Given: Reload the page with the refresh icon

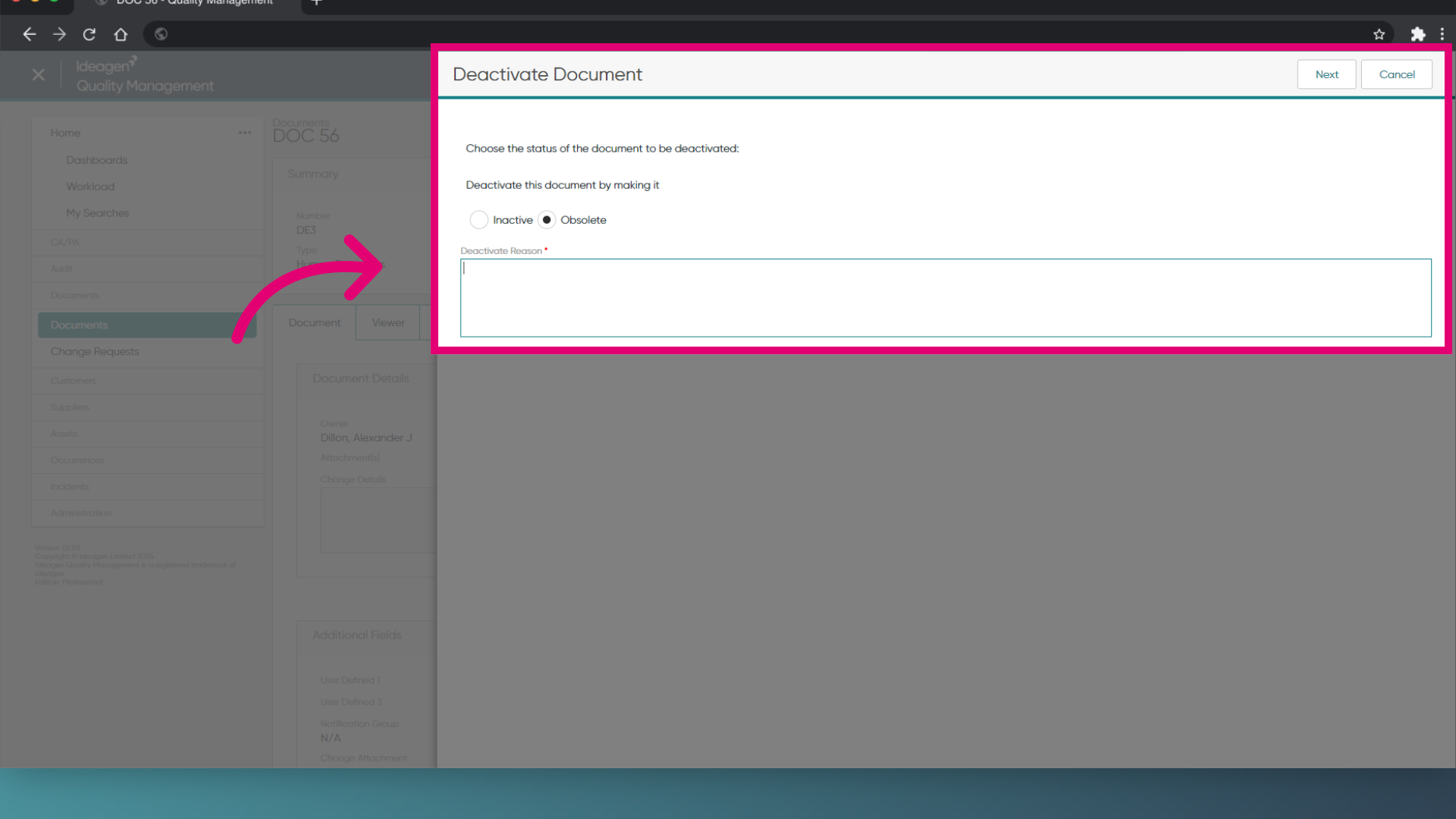Looking at the screenshot, I should 89,34.
